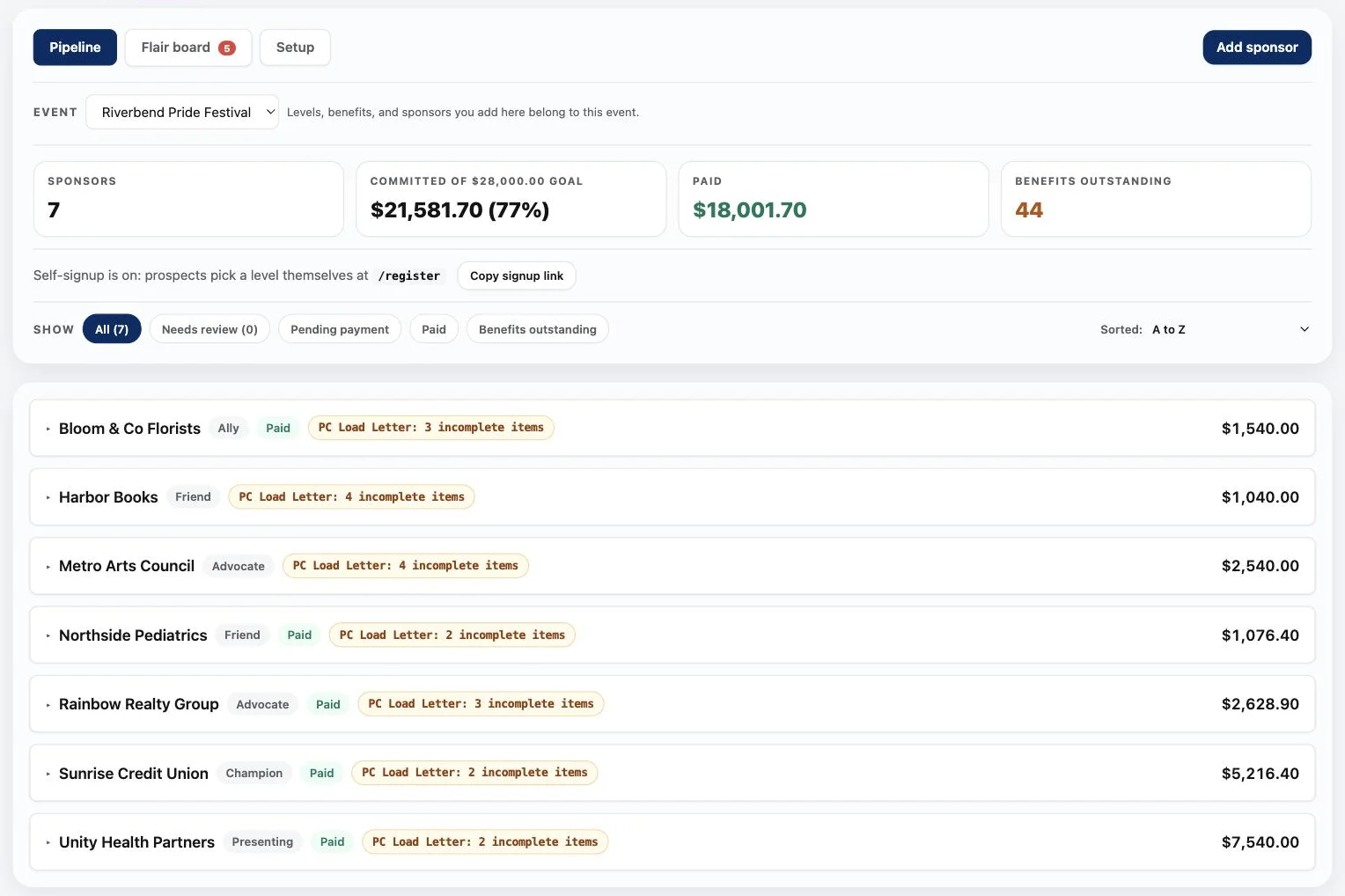Click the Champion level tag
The image size is (1345, 896).
254,774
